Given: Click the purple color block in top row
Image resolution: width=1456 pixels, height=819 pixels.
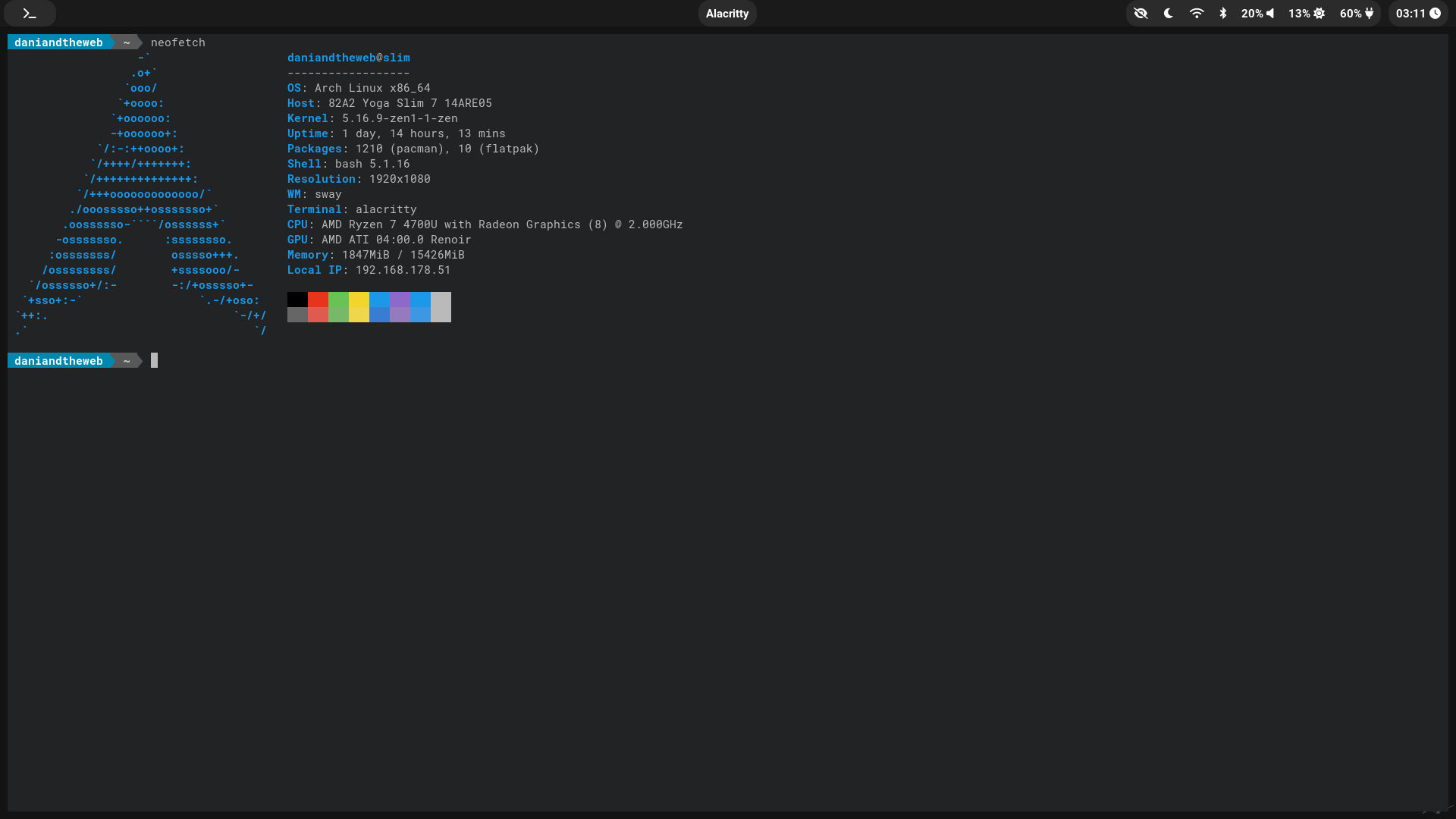Looking at the screenshot, I should pyautogui.click(x=400, y=300).
